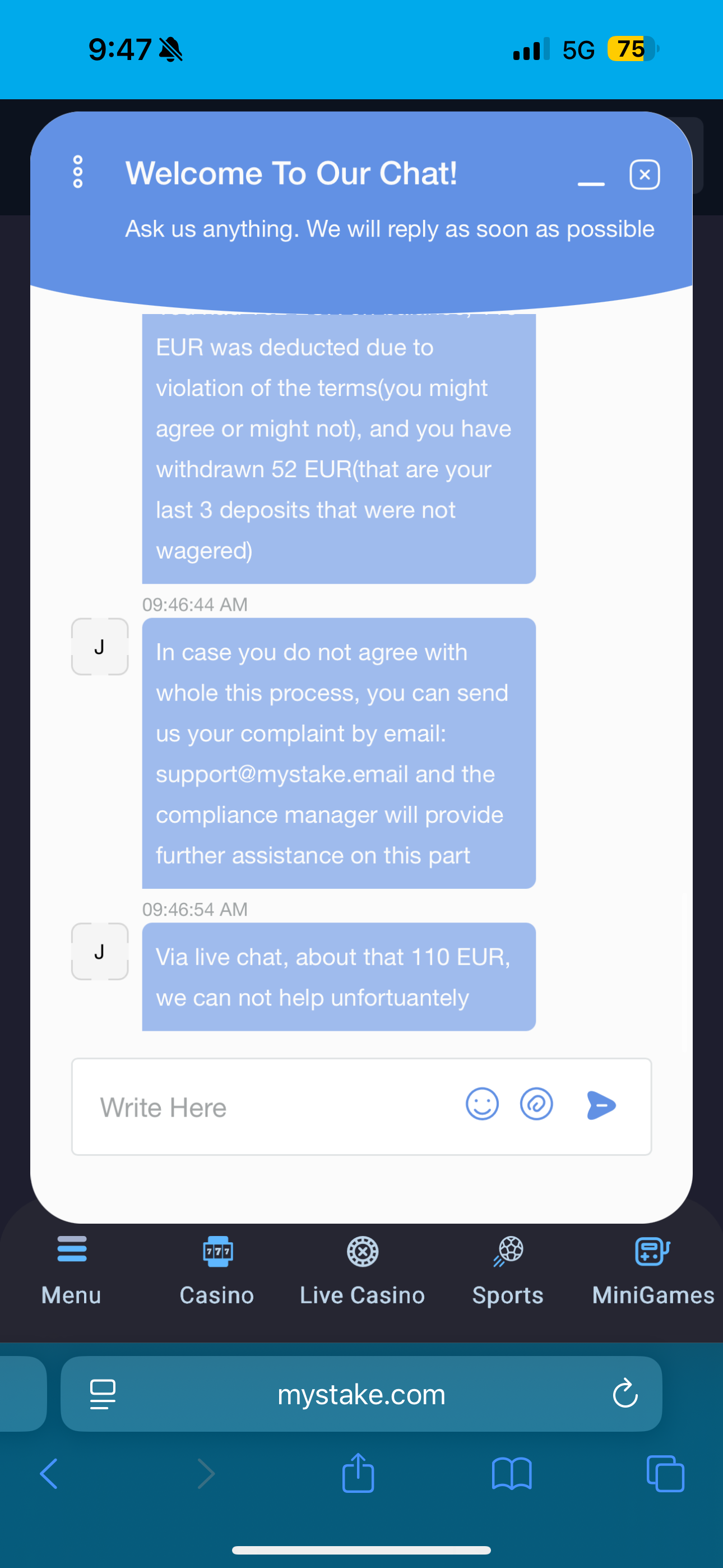
Task: Select the MiniGames tab
Action: click(x=653, y=1270)
